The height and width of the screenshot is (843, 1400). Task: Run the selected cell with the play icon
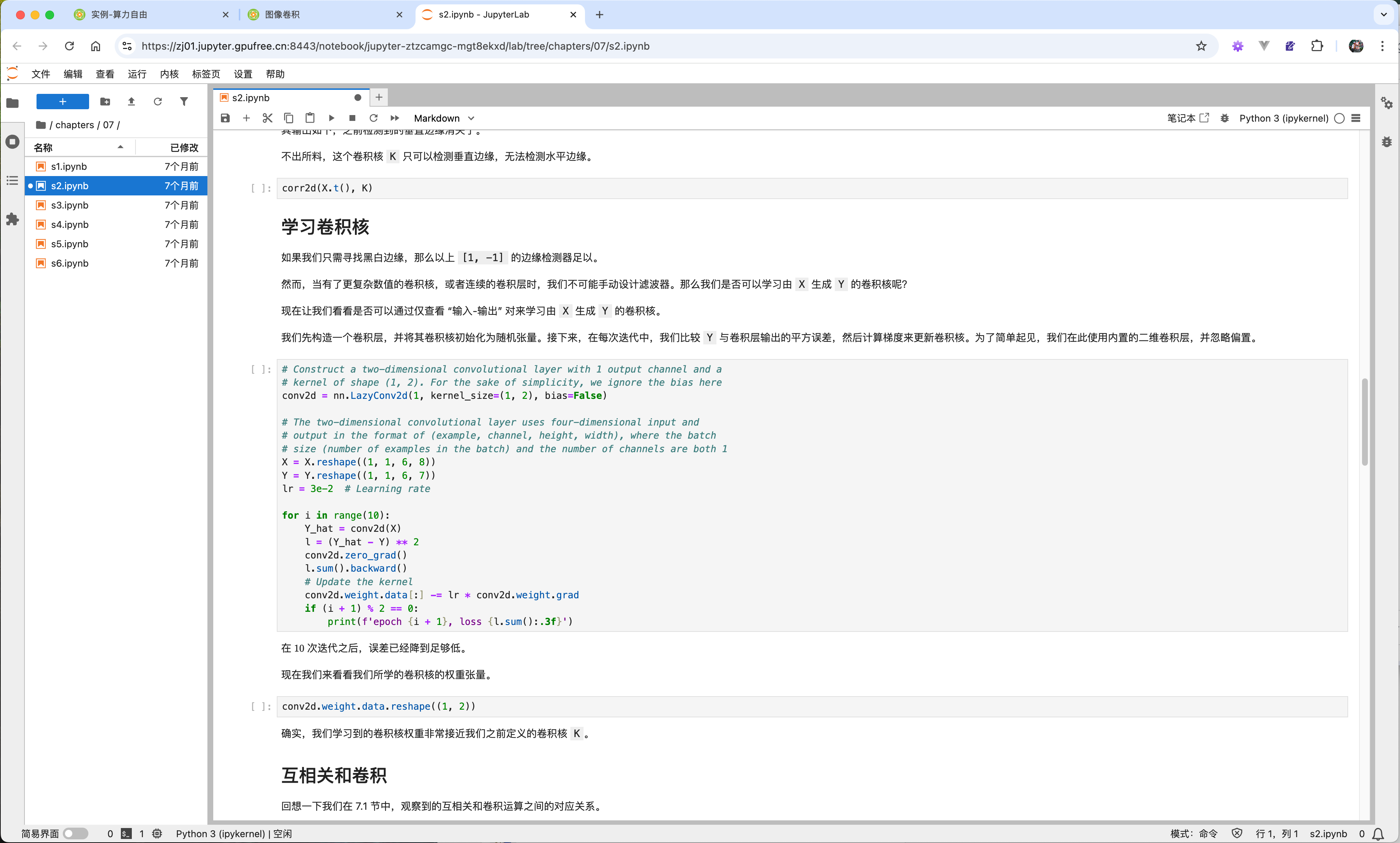tap(331, 118)
